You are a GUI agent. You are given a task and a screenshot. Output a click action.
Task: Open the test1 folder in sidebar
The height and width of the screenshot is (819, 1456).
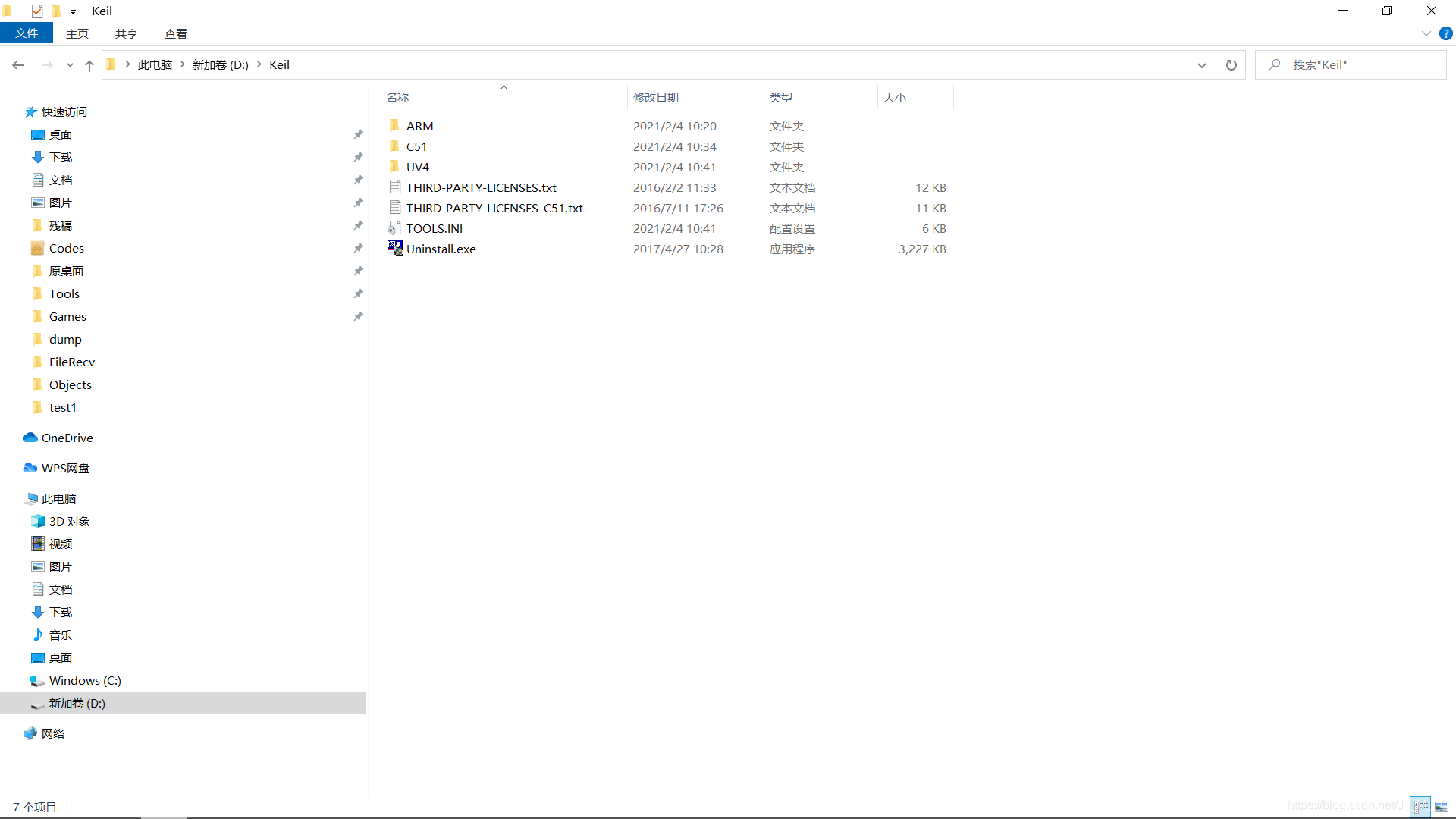(x=63, y=407)
